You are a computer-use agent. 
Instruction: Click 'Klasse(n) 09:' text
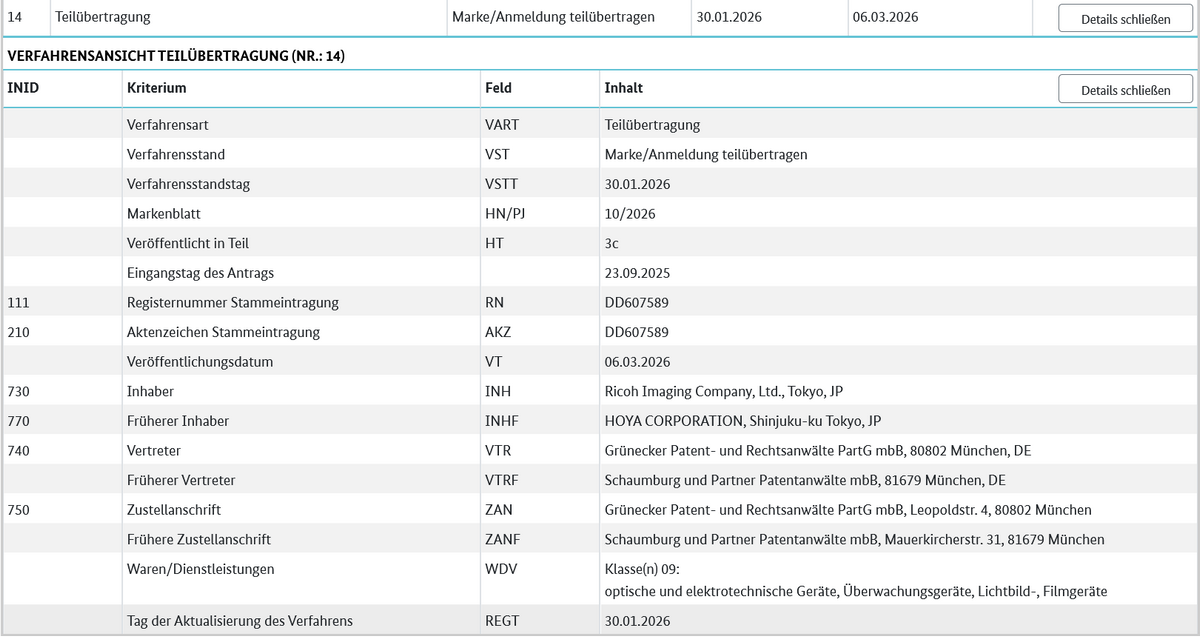(644, 569)
